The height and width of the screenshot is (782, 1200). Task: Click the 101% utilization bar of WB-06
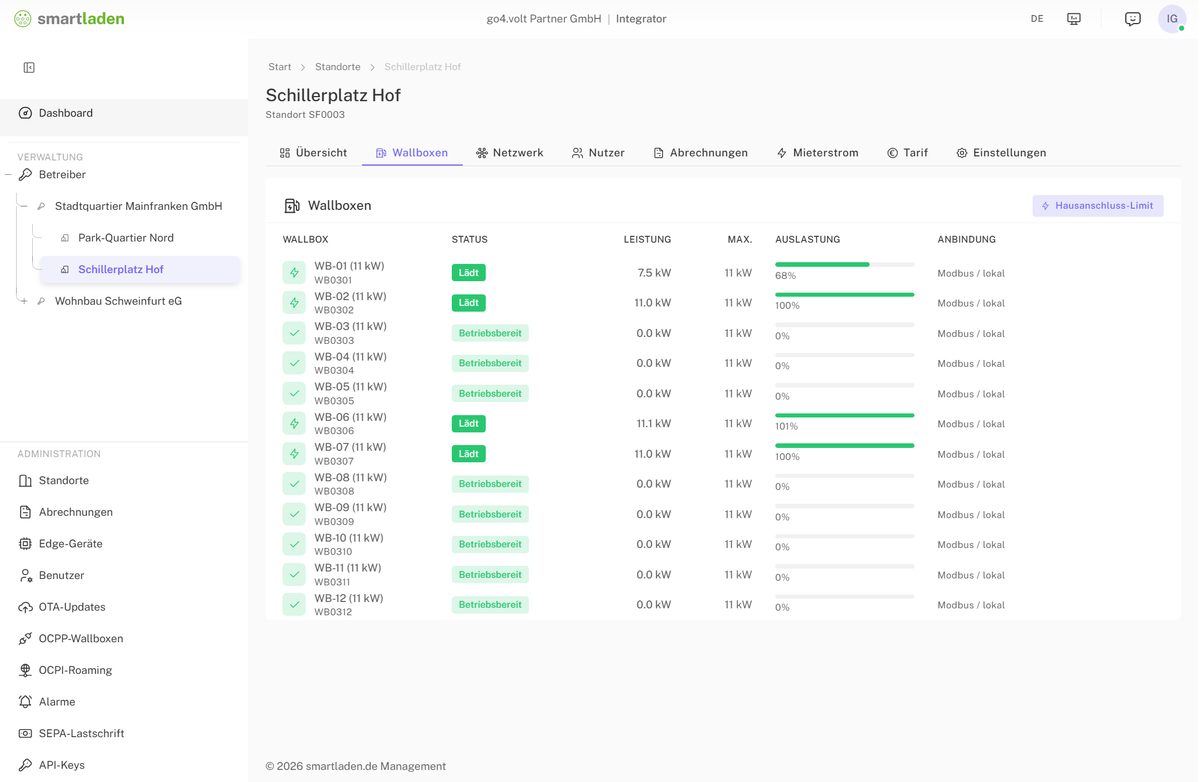pyautogui.click(x=845, y=415)
